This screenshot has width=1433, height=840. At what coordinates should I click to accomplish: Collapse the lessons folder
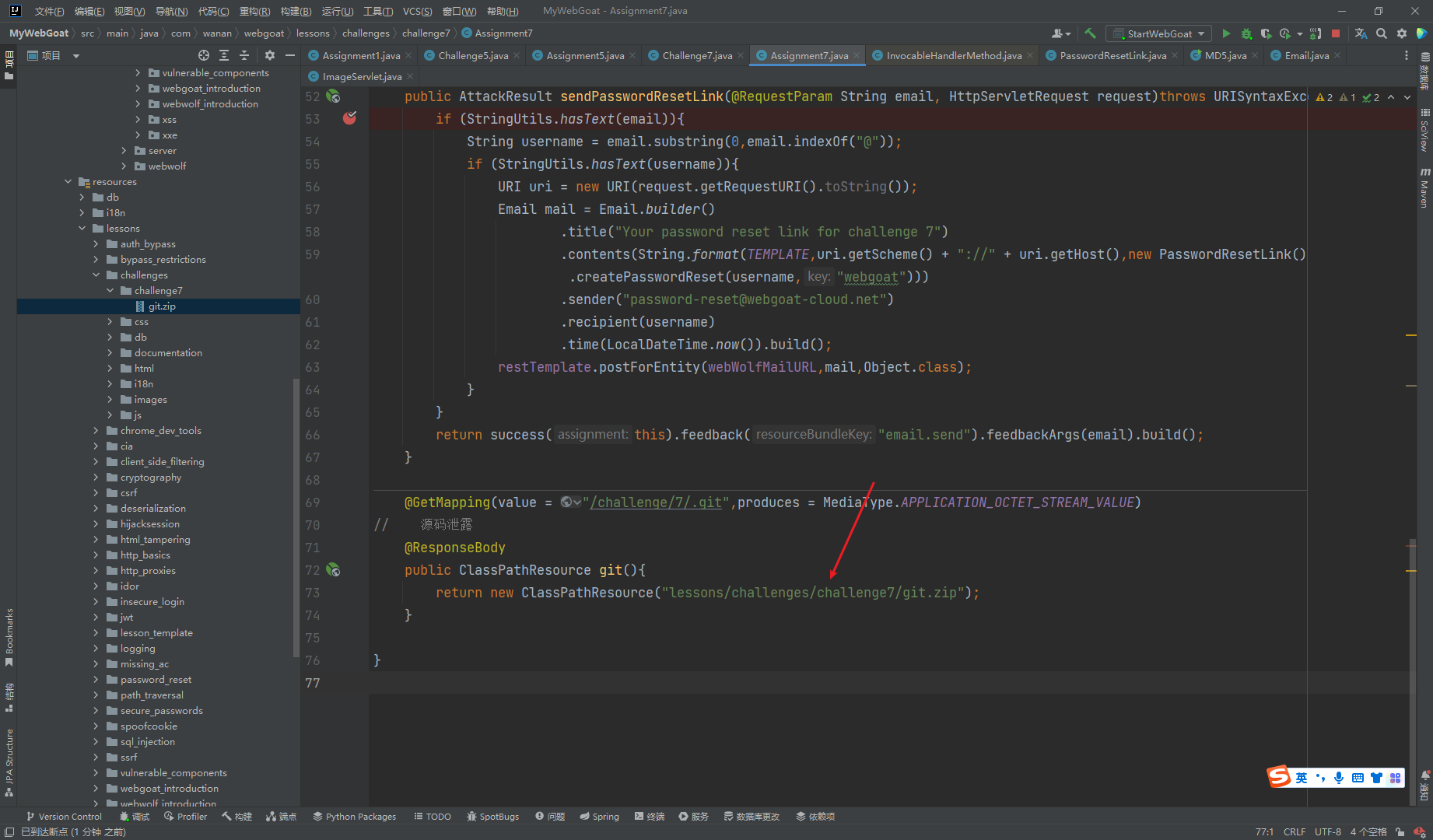(82, 228)
